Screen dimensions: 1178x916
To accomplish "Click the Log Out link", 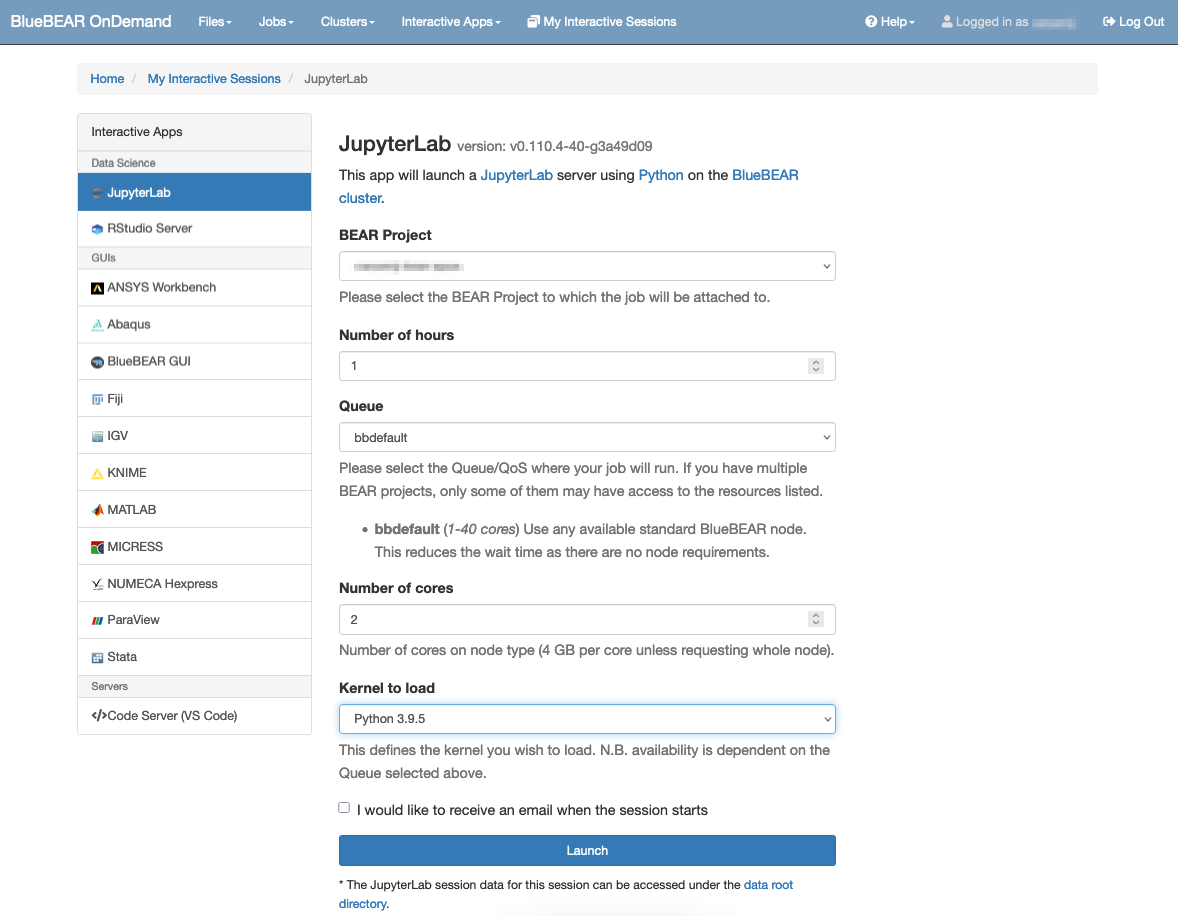I will point(1133,22).
